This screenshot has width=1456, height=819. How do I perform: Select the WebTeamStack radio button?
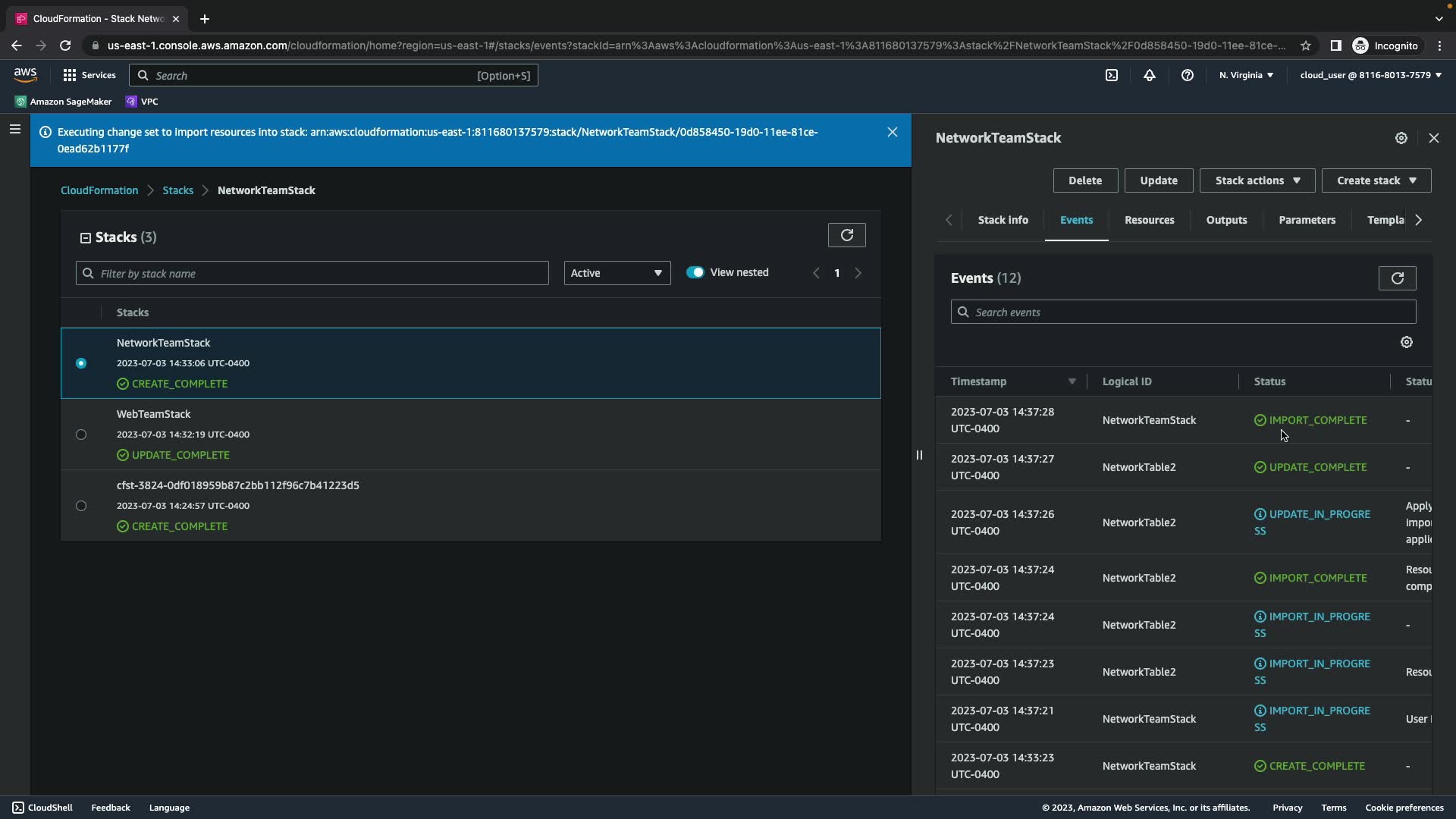(x=81, y=435)
